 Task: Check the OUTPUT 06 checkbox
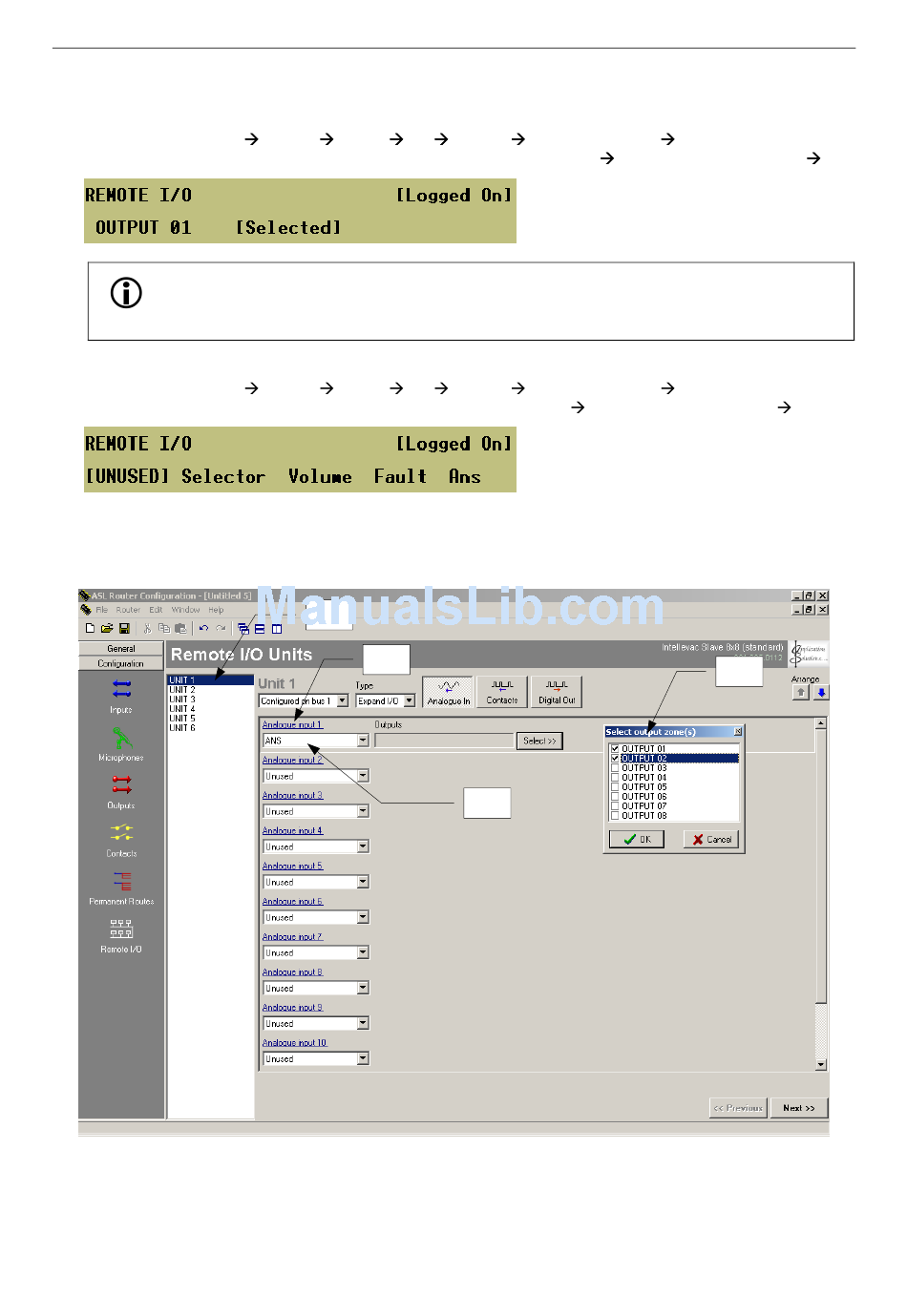click(x=615, y=797)
